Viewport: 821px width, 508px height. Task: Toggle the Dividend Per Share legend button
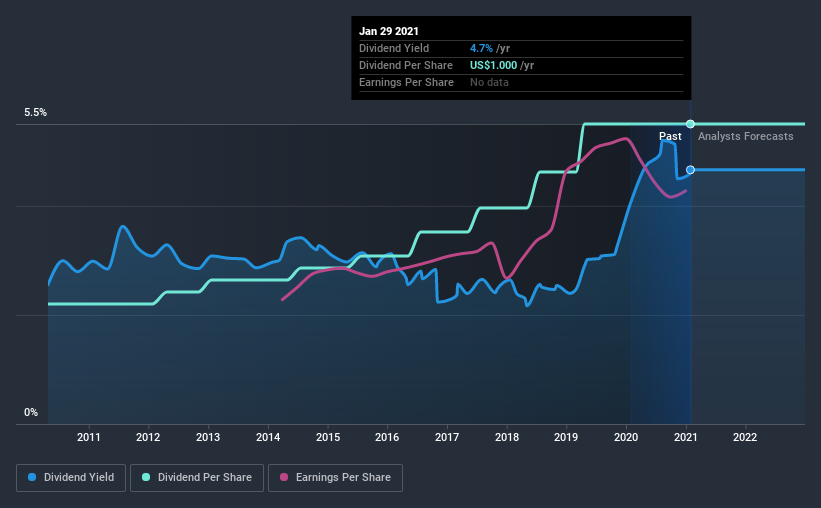coord(197,478)
